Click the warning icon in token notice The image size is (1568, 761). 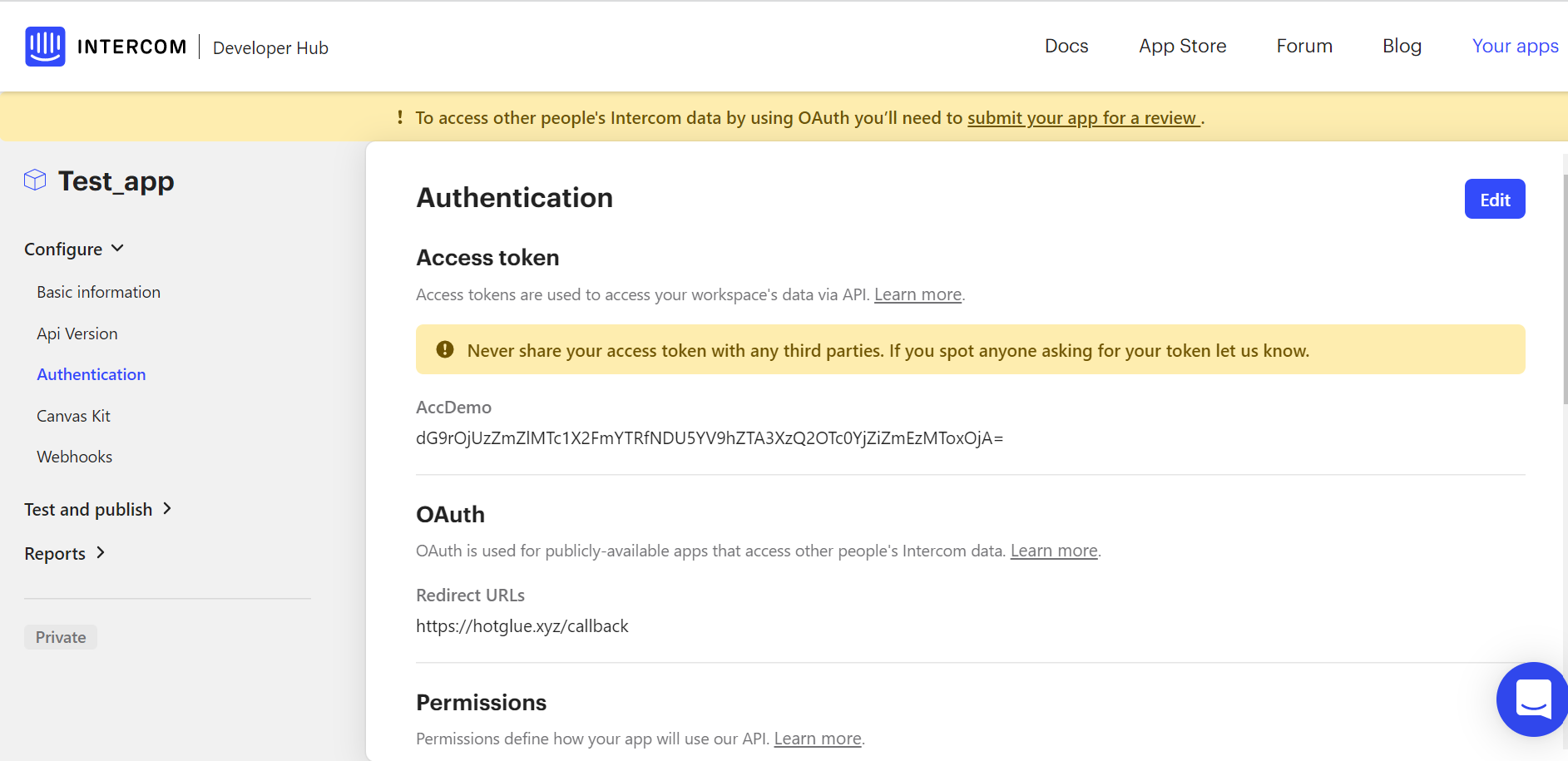pyautogui.click(x=445, y=349)
